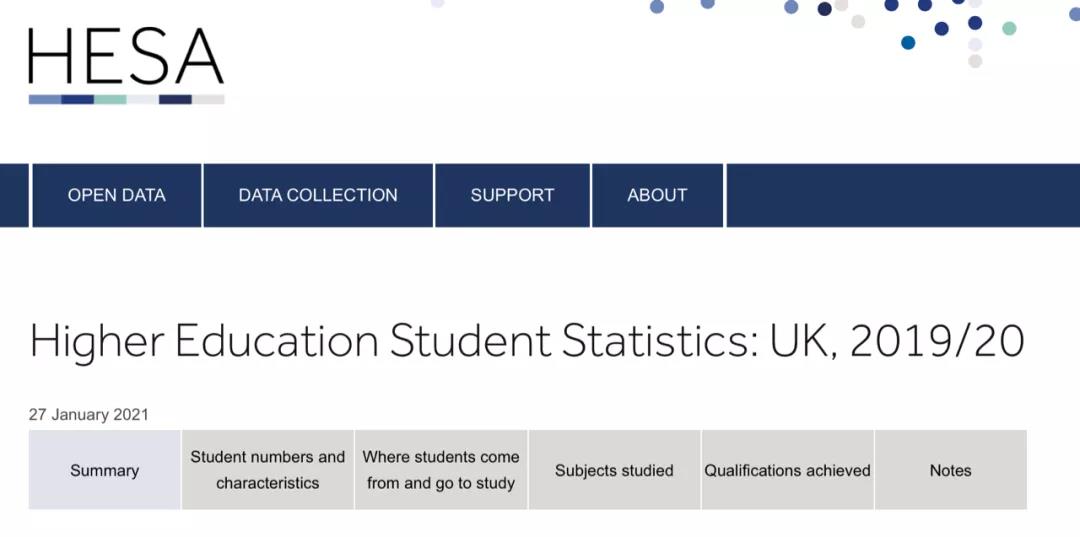
Task: Click the empty navy bar right of ABOUT
Action: [903, 196]
